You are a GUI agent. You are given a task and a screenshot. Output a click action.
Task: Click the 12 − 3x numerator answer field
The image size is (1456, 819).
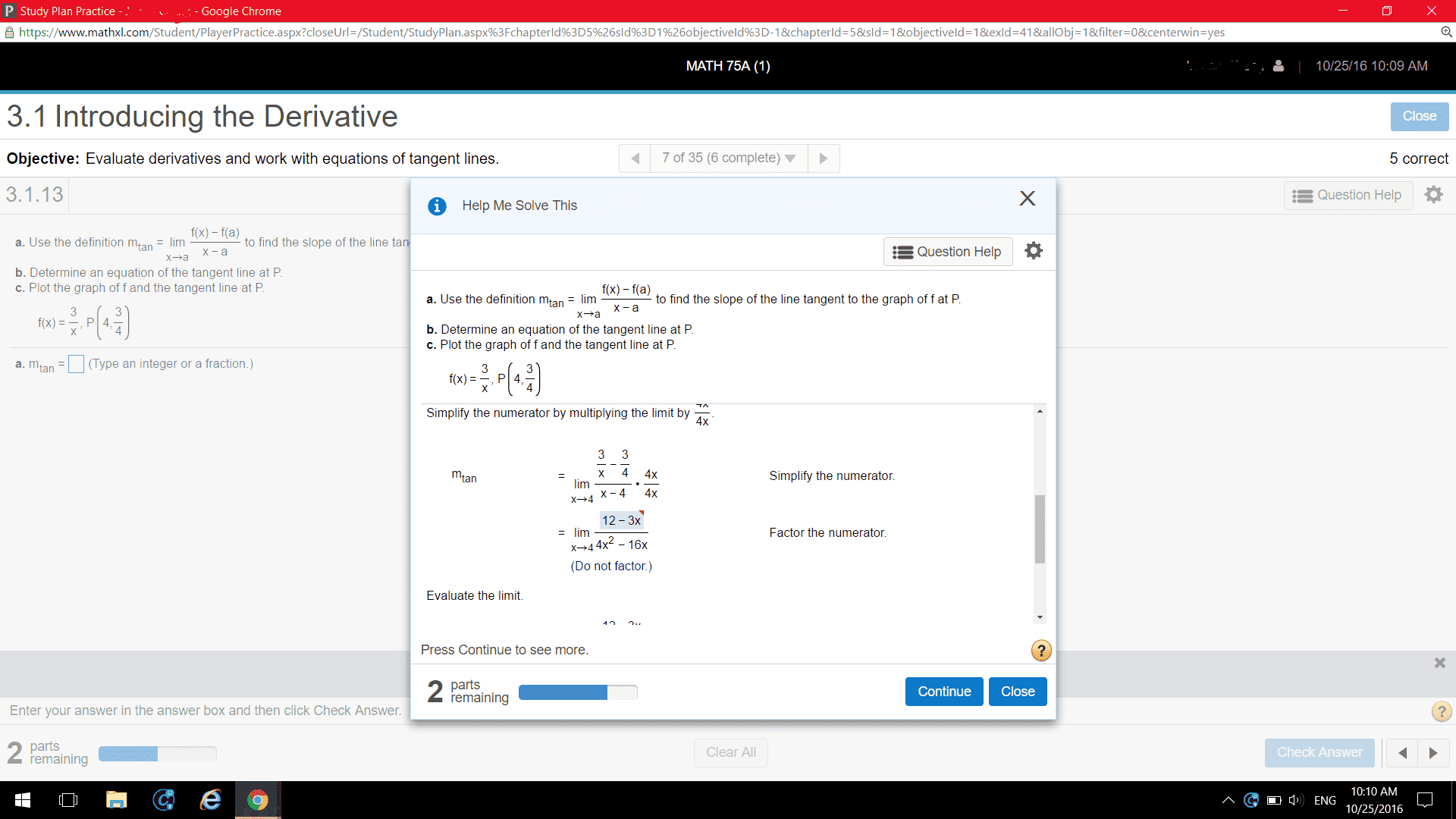[x=621, y=520]
